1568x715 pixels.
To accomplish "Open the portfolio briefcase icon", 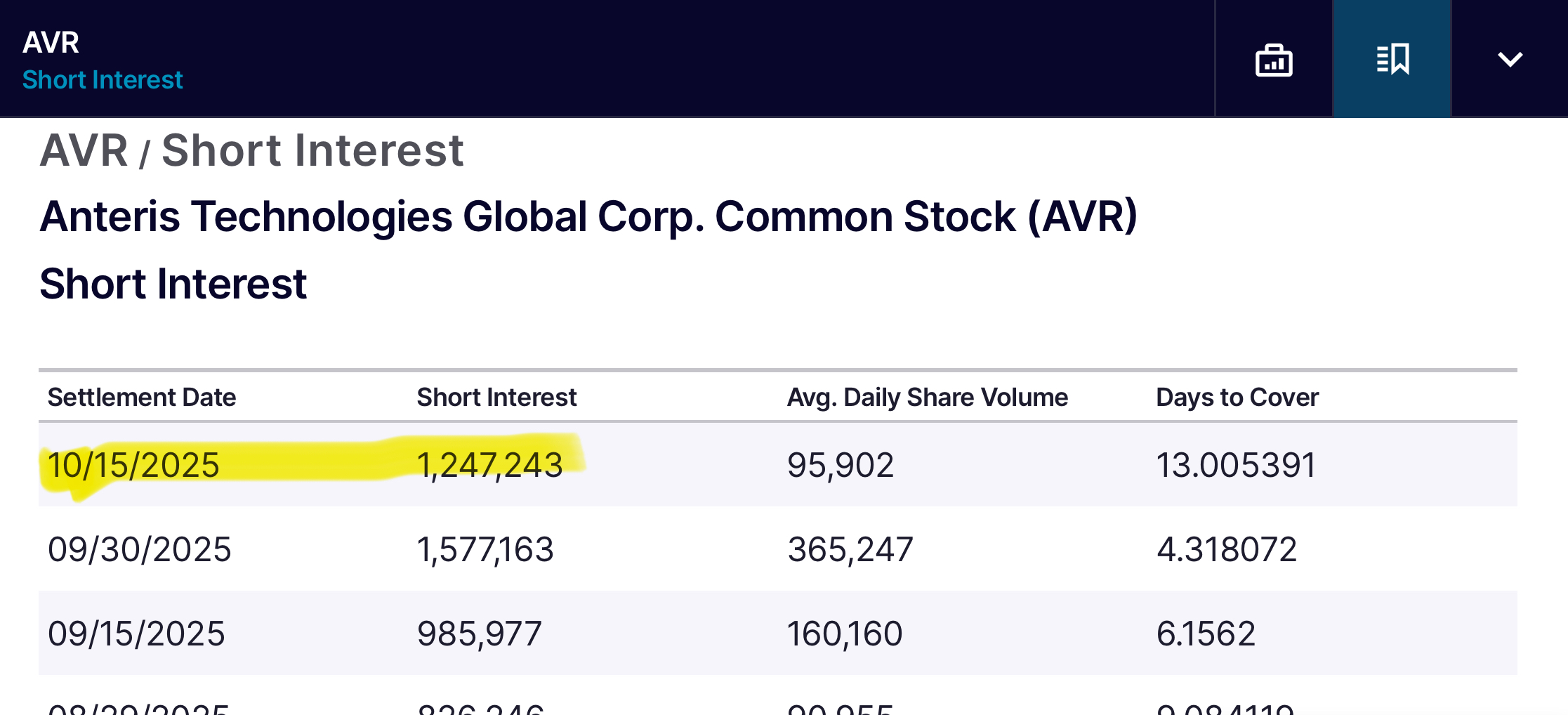I will (x=1274, y=59).
